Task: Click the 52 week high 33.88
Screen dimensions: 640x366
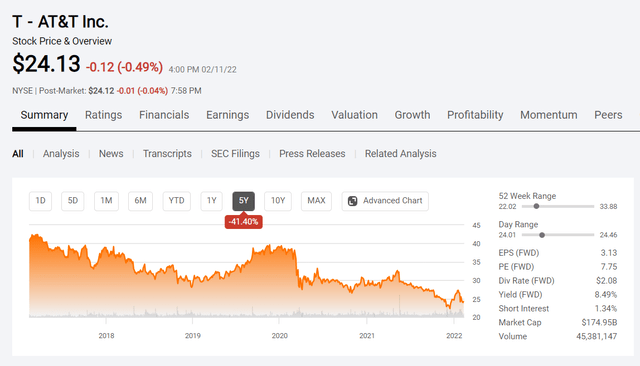Action: (608, 206)
